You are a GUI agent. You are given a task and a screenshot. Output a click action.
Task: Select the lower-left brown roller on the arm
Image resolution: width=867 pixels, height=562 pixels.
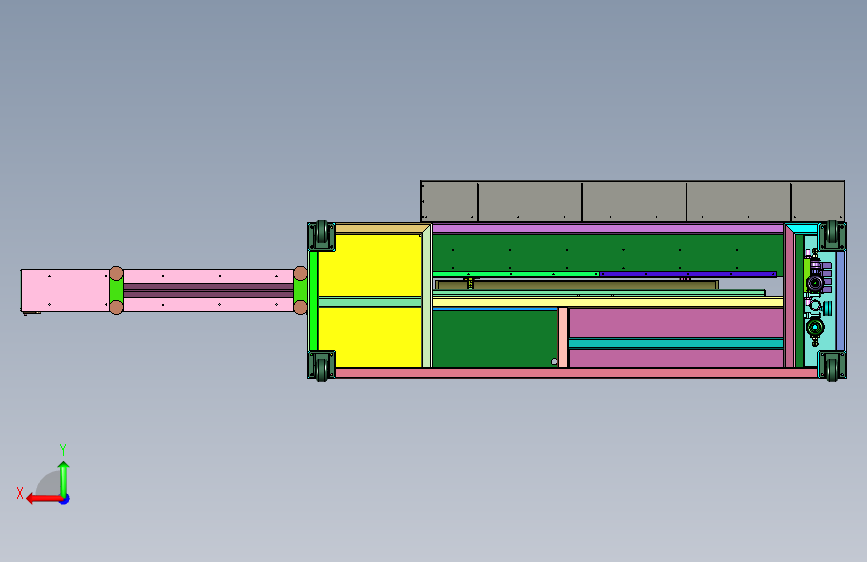[x=116, y=307]
